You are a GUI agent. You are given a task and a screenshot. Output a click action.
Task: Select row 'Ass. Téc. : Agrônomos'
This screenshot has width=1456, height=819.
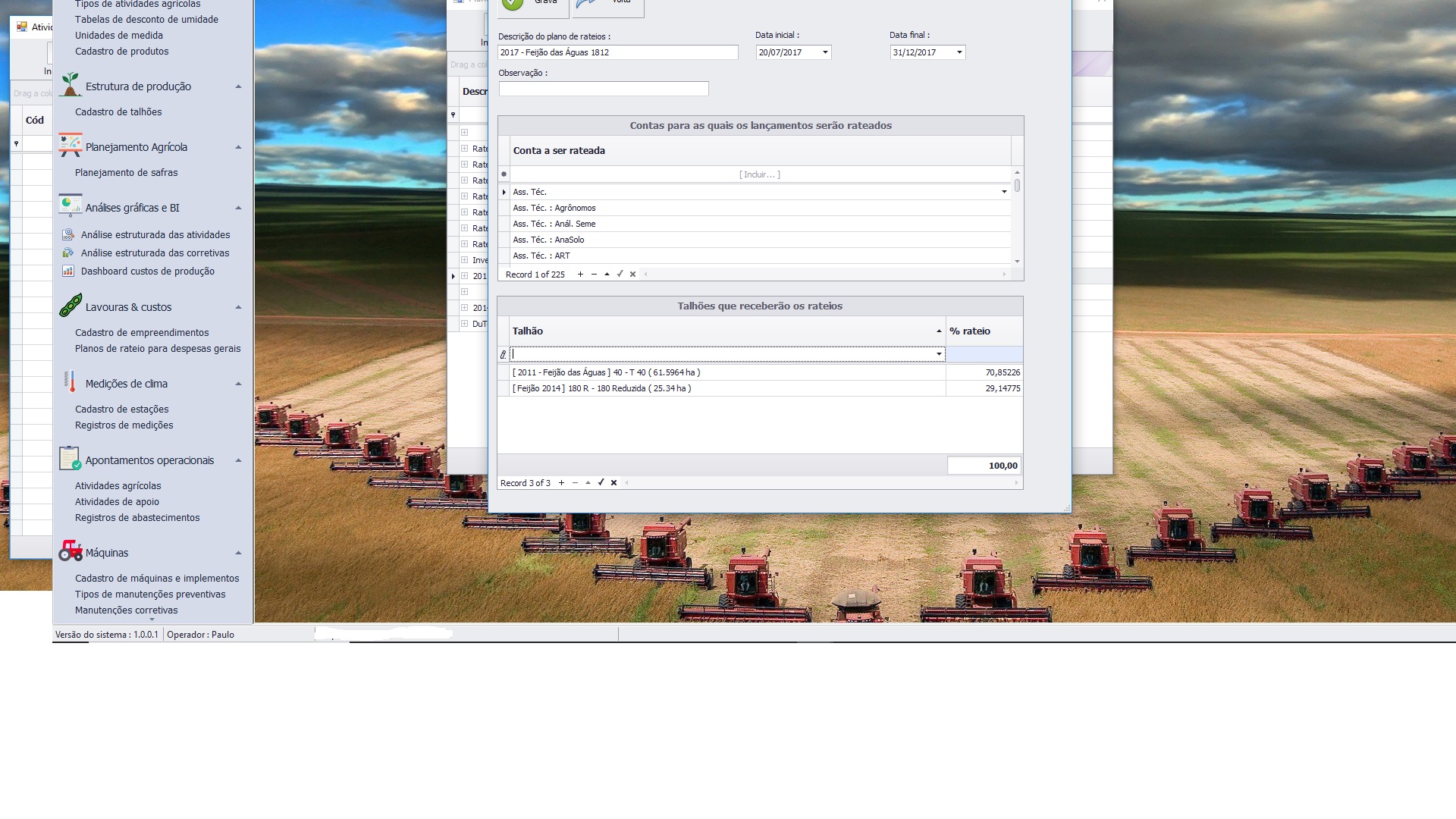point(760,208)
